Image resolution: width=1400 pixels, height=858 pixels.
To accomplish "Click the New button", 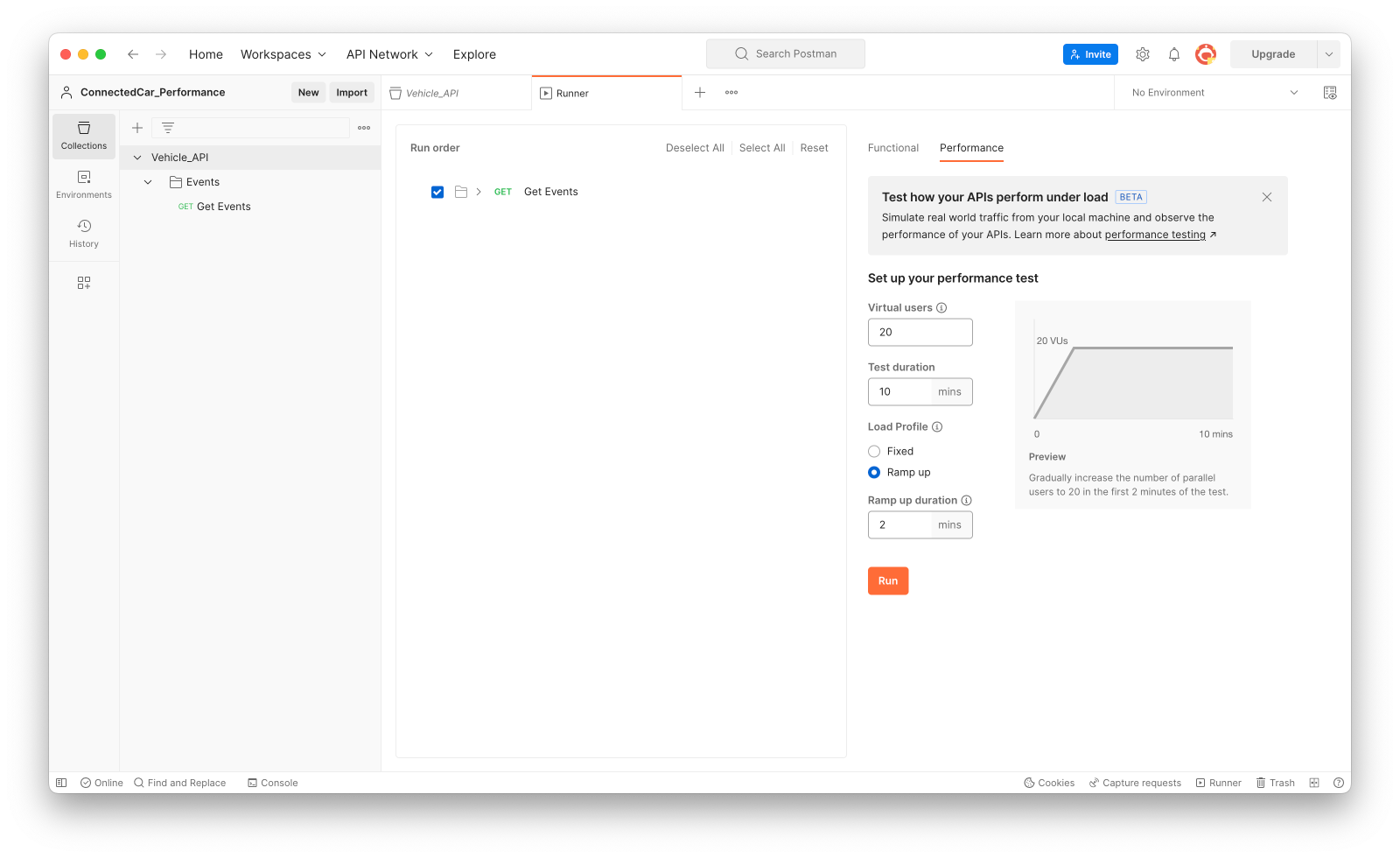I will 308,93.
